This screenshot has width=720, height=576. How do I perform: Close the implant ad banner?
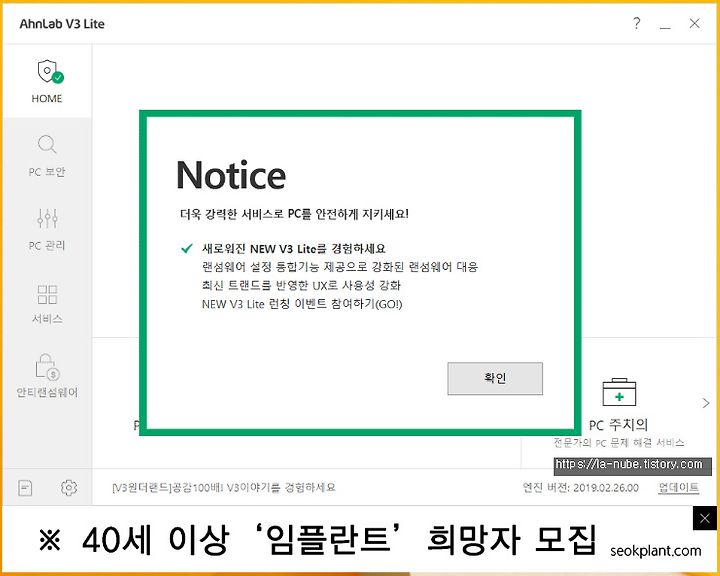[x=704, y=519]
